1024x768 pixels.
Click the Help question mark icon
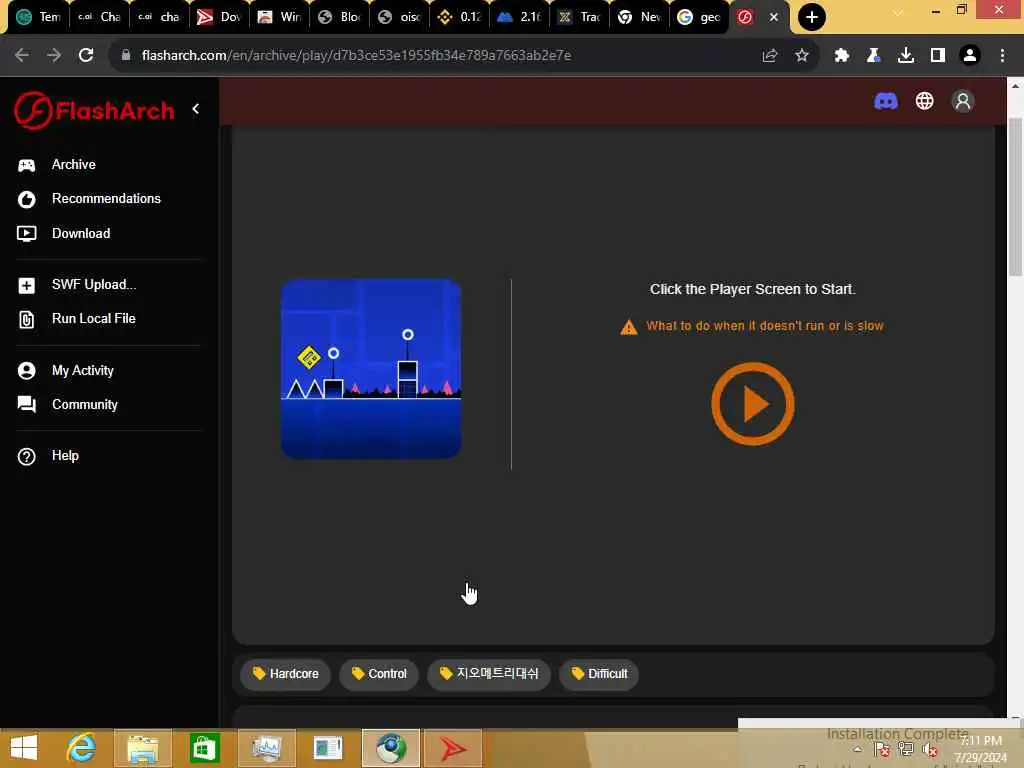[x=27, y=456]
